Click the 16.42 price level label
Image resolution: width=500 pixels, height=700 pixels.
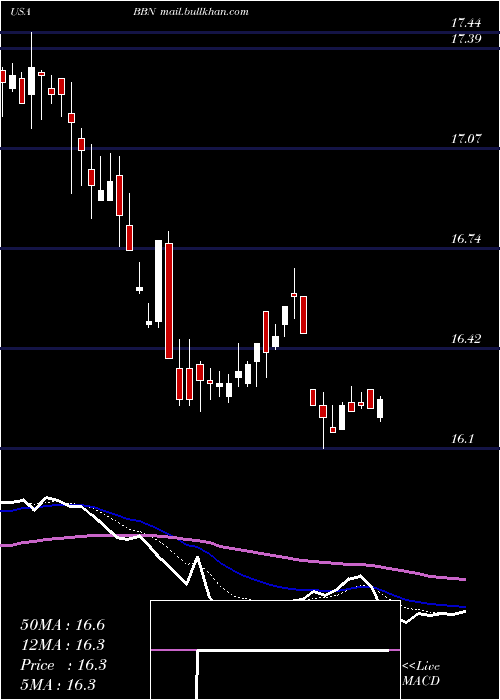pos(466,339)
